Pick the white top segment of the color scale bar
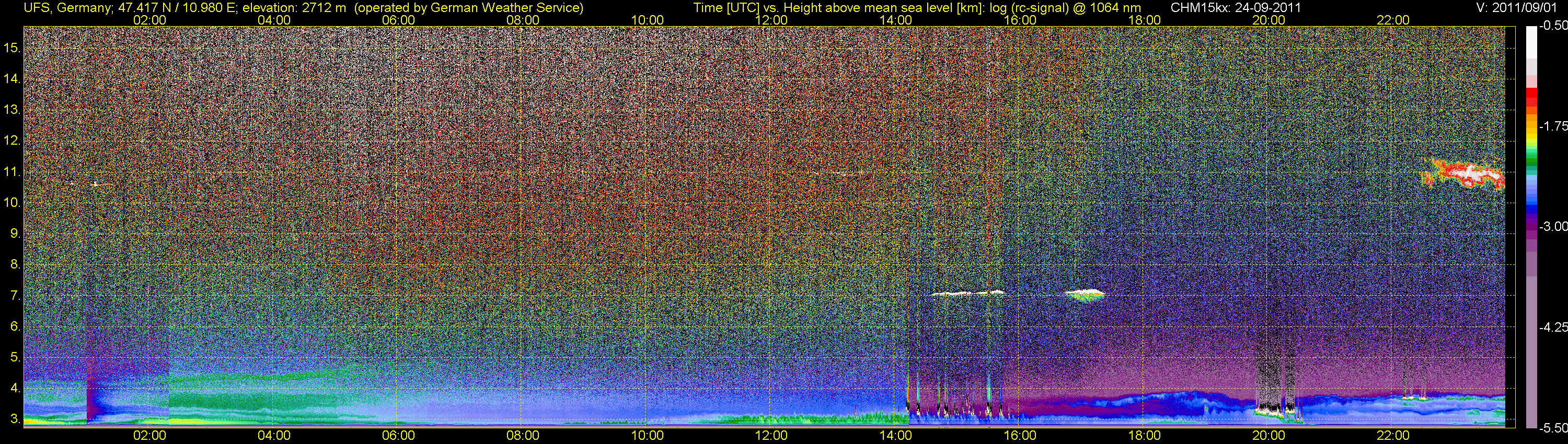This screenshot has height=444, width=1568. (1531, 43)
